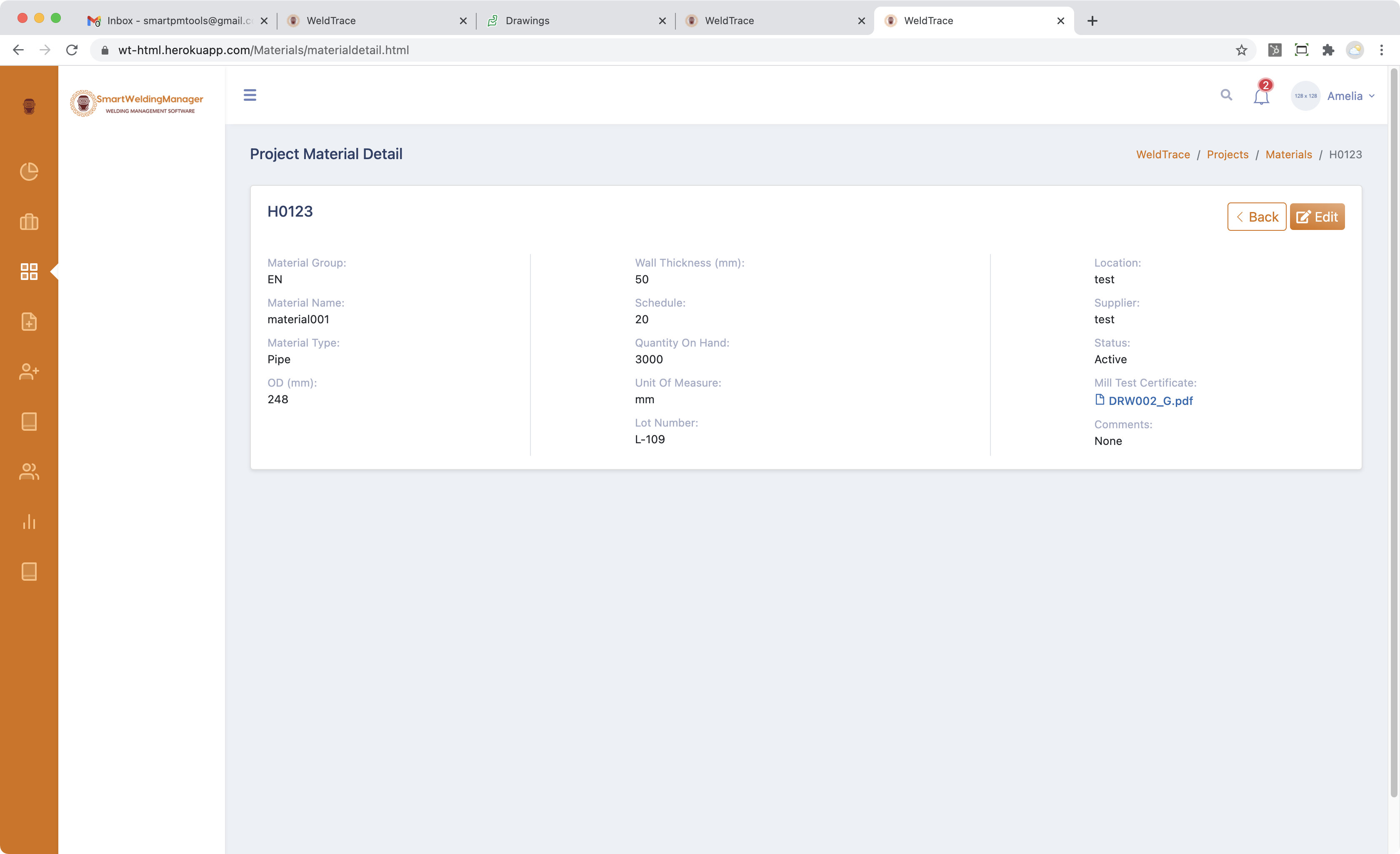This screenshot has width=1400, height=854.
Task: Go Back using the Back button
Action: click(1256, 217)
